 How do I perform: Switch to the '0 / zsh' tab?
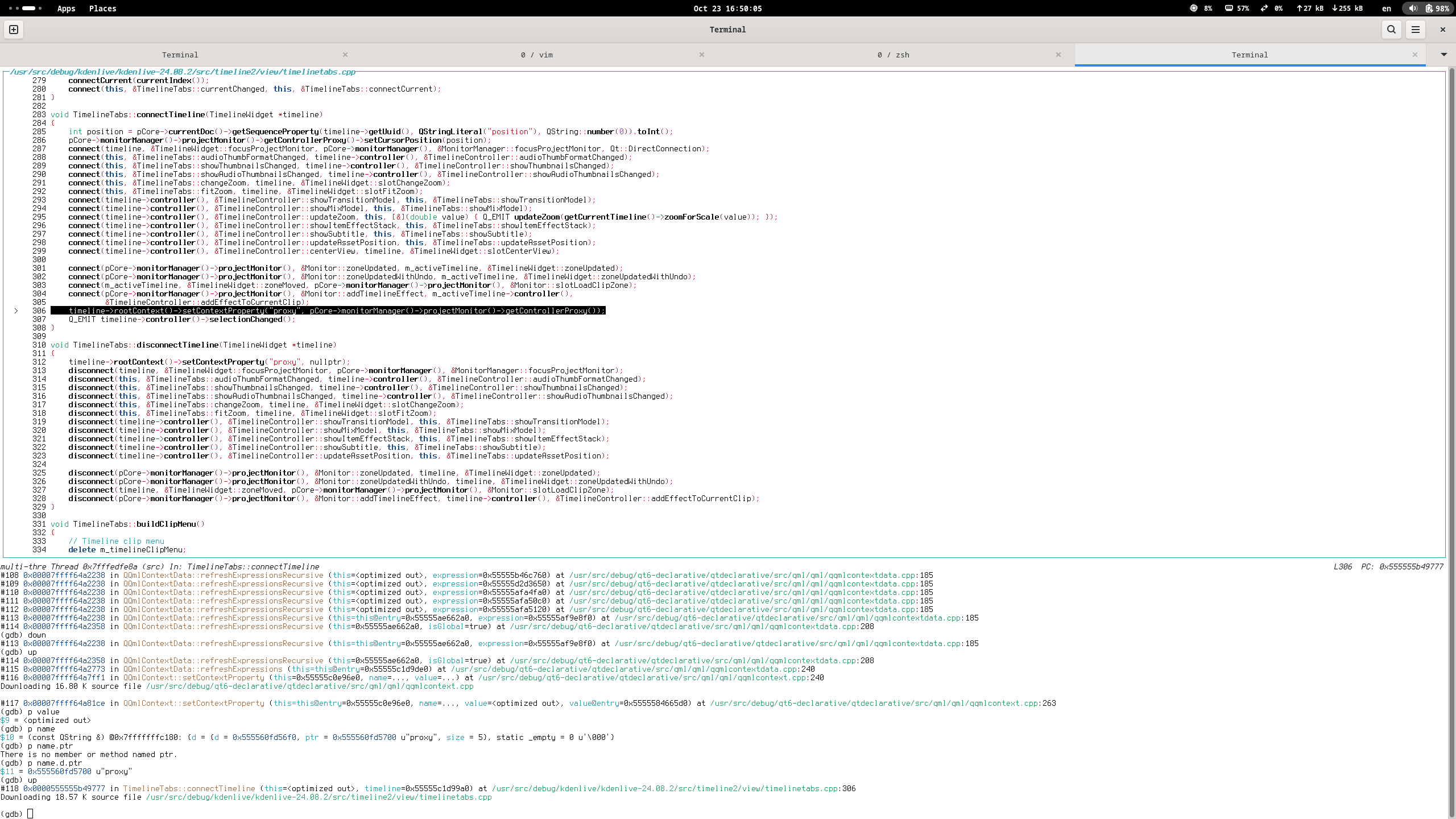pos(893,55)
